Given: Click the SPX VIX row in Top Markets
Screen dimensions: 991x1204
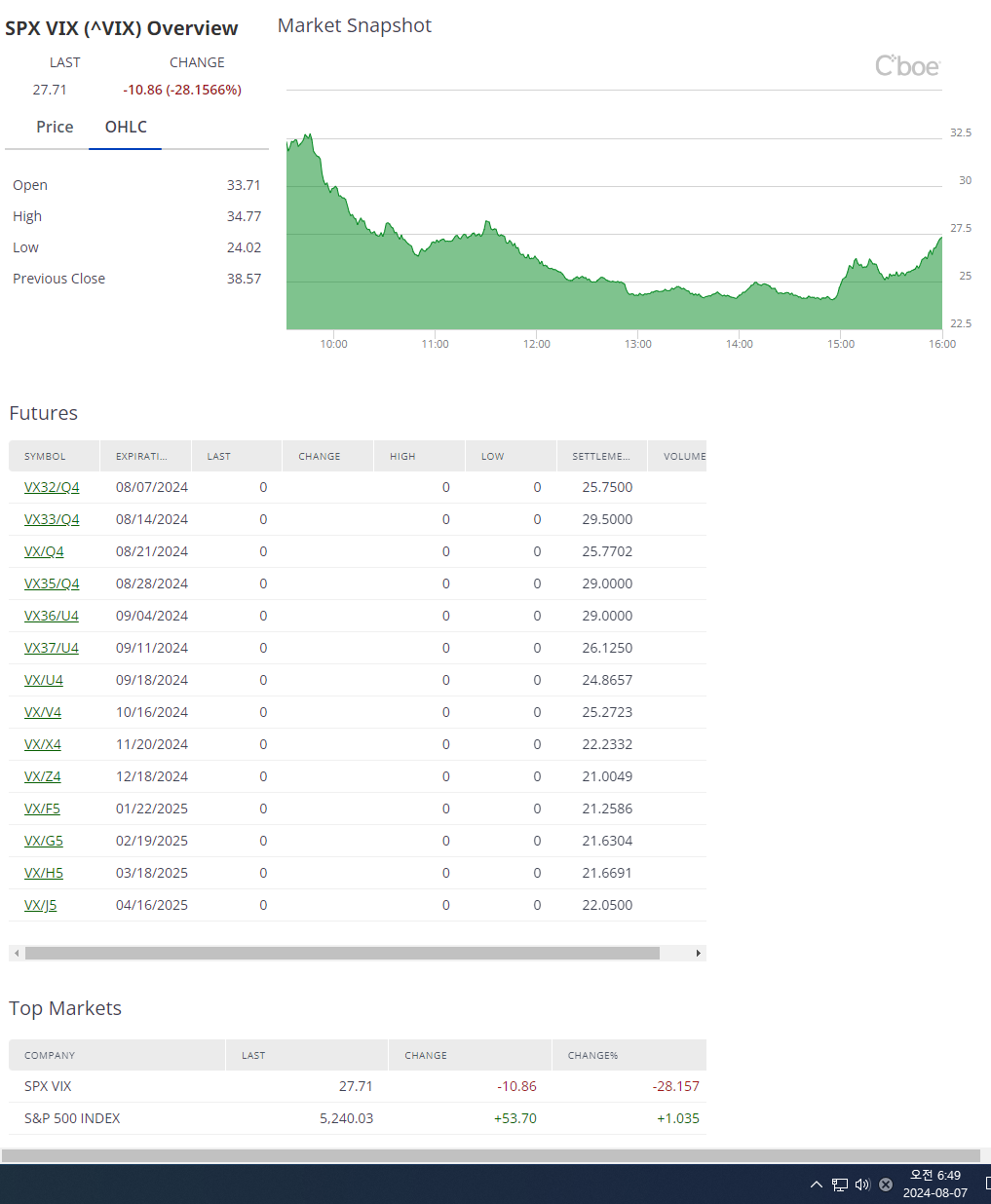Looking at the screenshot, I should pos(358,1086).
